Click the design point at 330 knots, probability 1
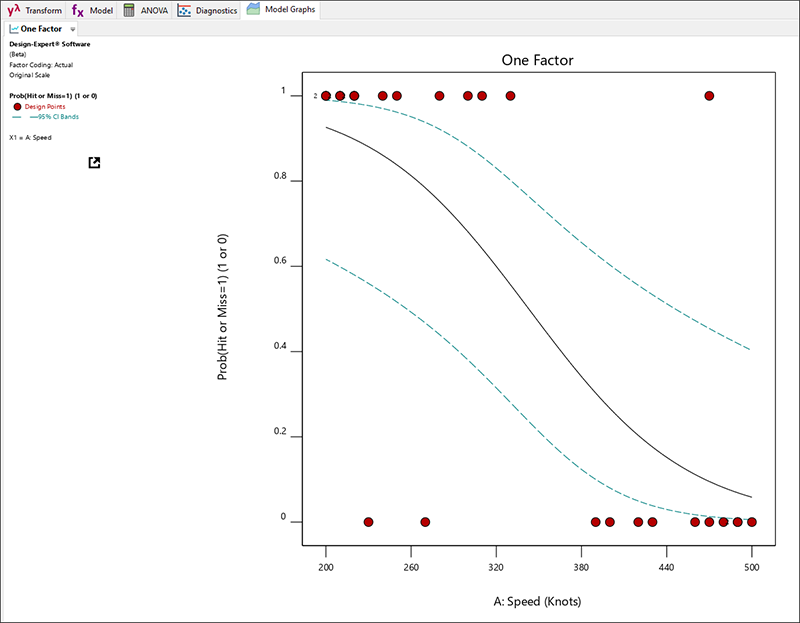Viewport: 800px width, 623px height. point(510,96)
